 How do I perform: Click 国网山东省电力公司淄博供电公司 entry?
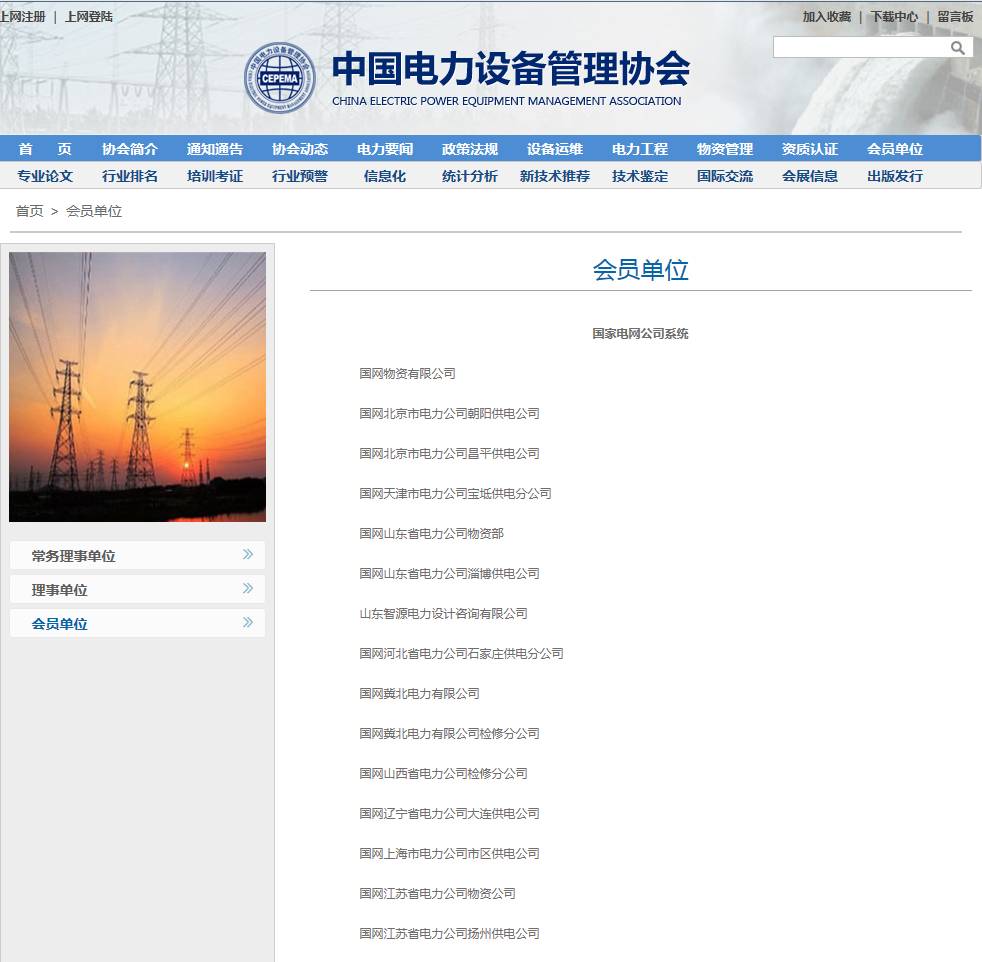point(449,574)
